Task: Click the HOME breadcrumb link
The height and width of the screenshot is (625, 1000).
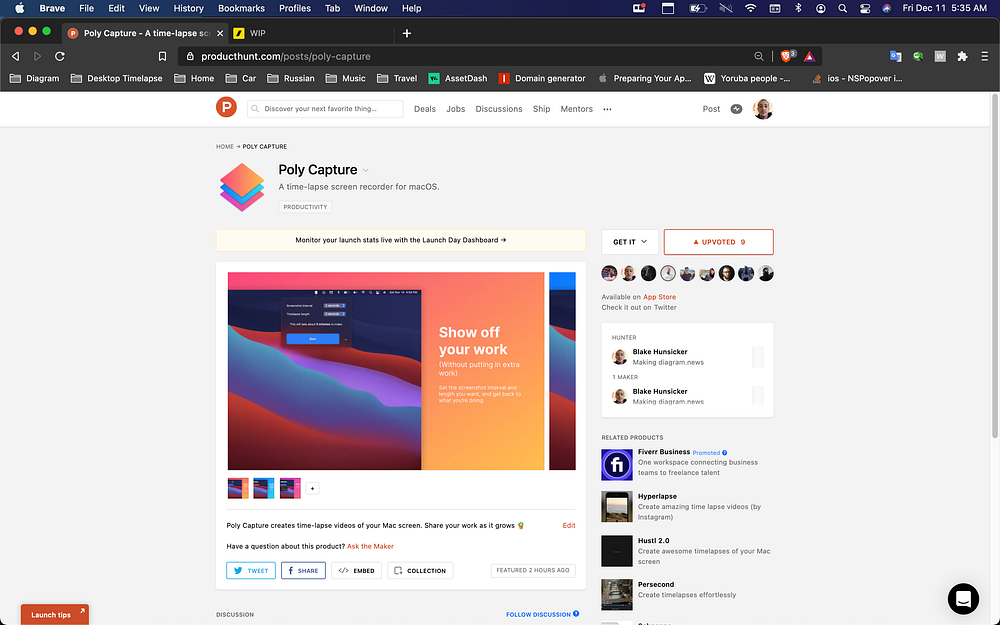Action: point(224,147)
